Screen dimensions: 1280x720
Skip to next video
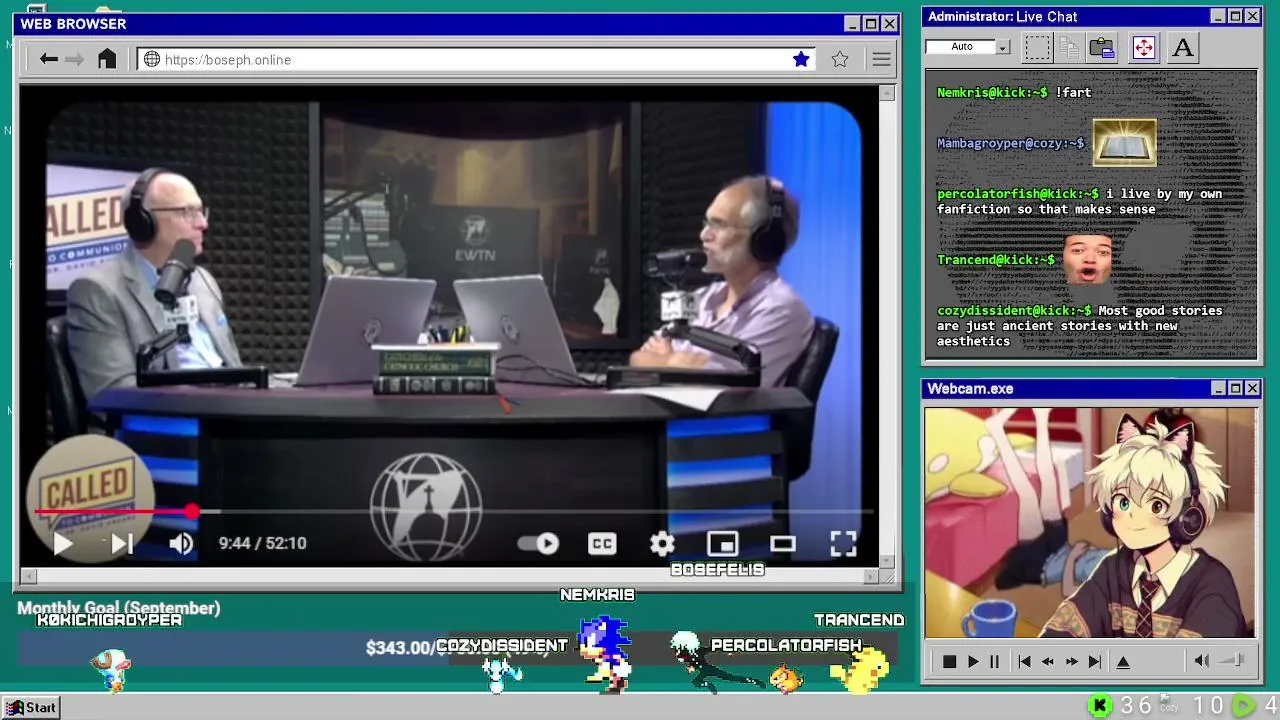[x=122, y=543]
